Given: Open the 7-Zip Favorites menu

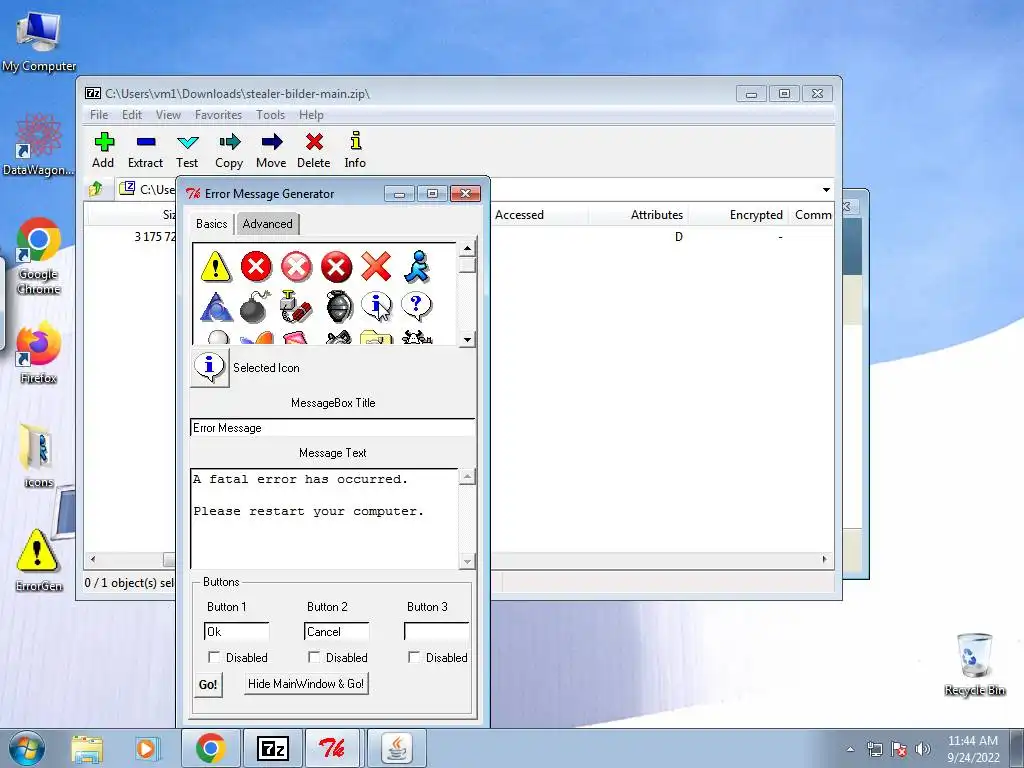Looking at the screenshot, I should pos(218,115).
